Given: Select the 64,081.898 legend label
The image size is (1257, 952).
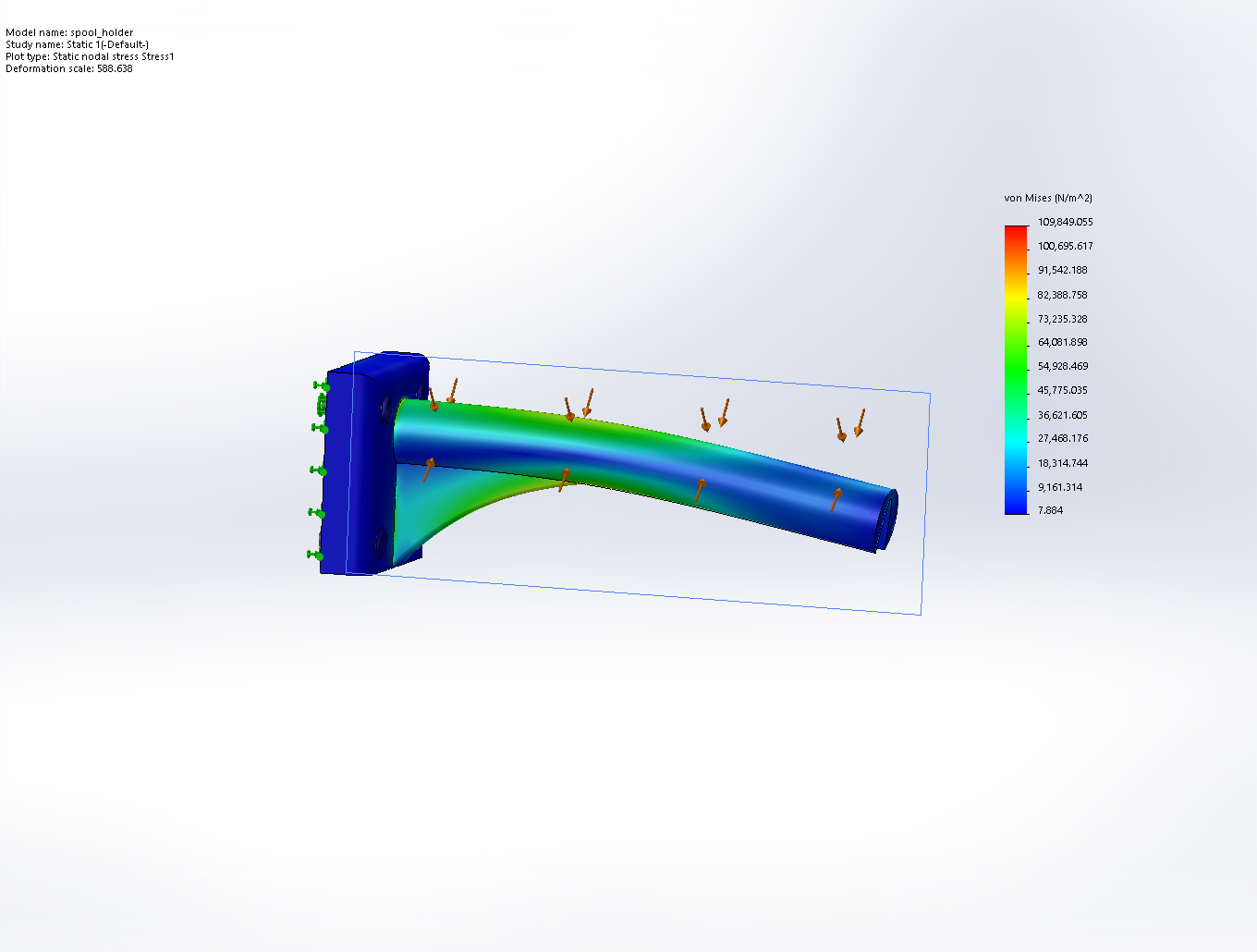Looking at the screenshot, I should point(1062,342).
